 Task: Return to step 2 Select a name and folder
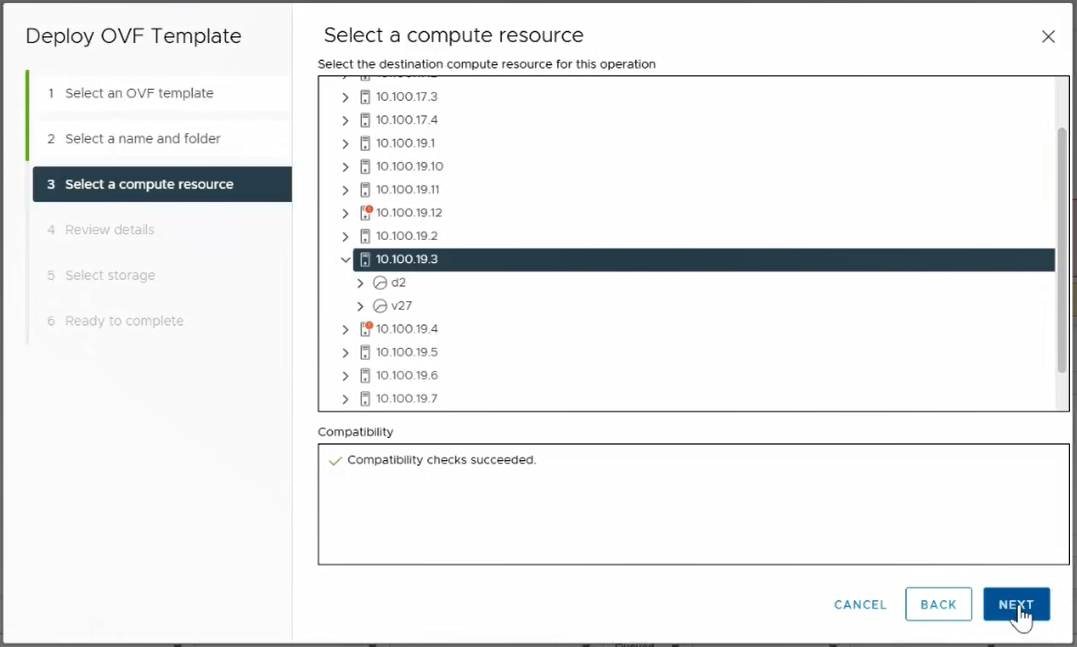coord(143,139)
